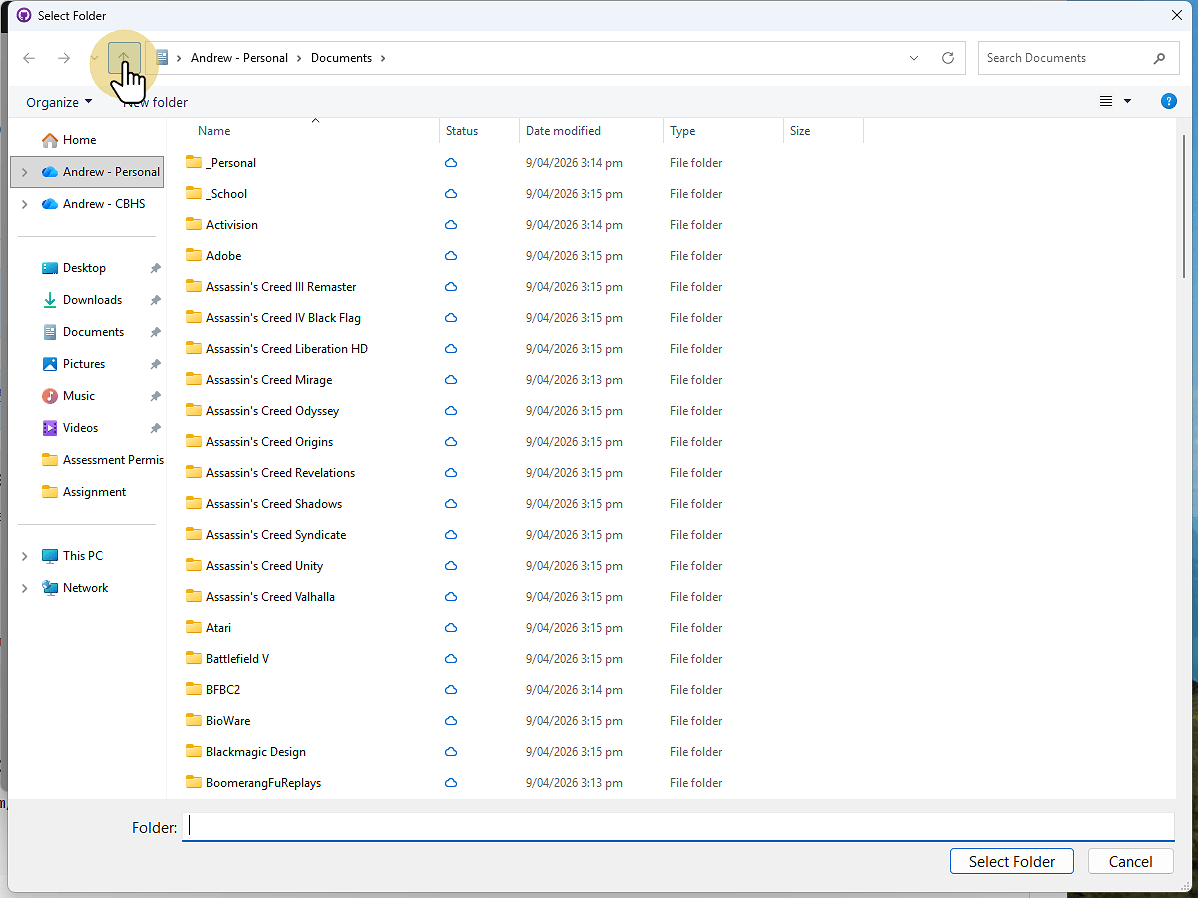Click the Date modified column header

pos(563,131)
